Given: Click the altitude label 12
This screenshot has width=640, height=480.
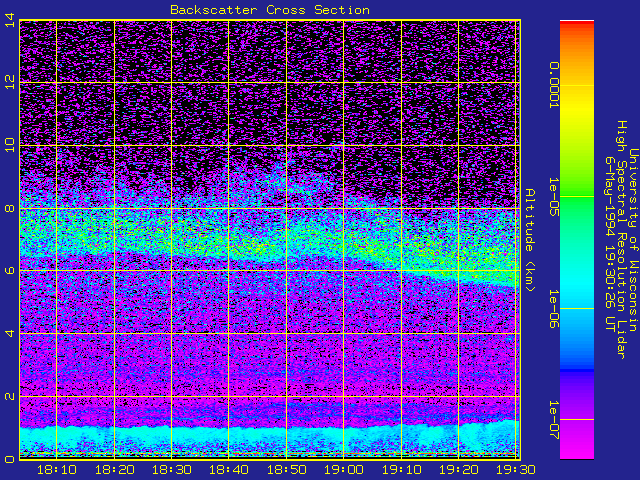Looking at the screenshot, I should pyautogui.click(x=10, y=82).
